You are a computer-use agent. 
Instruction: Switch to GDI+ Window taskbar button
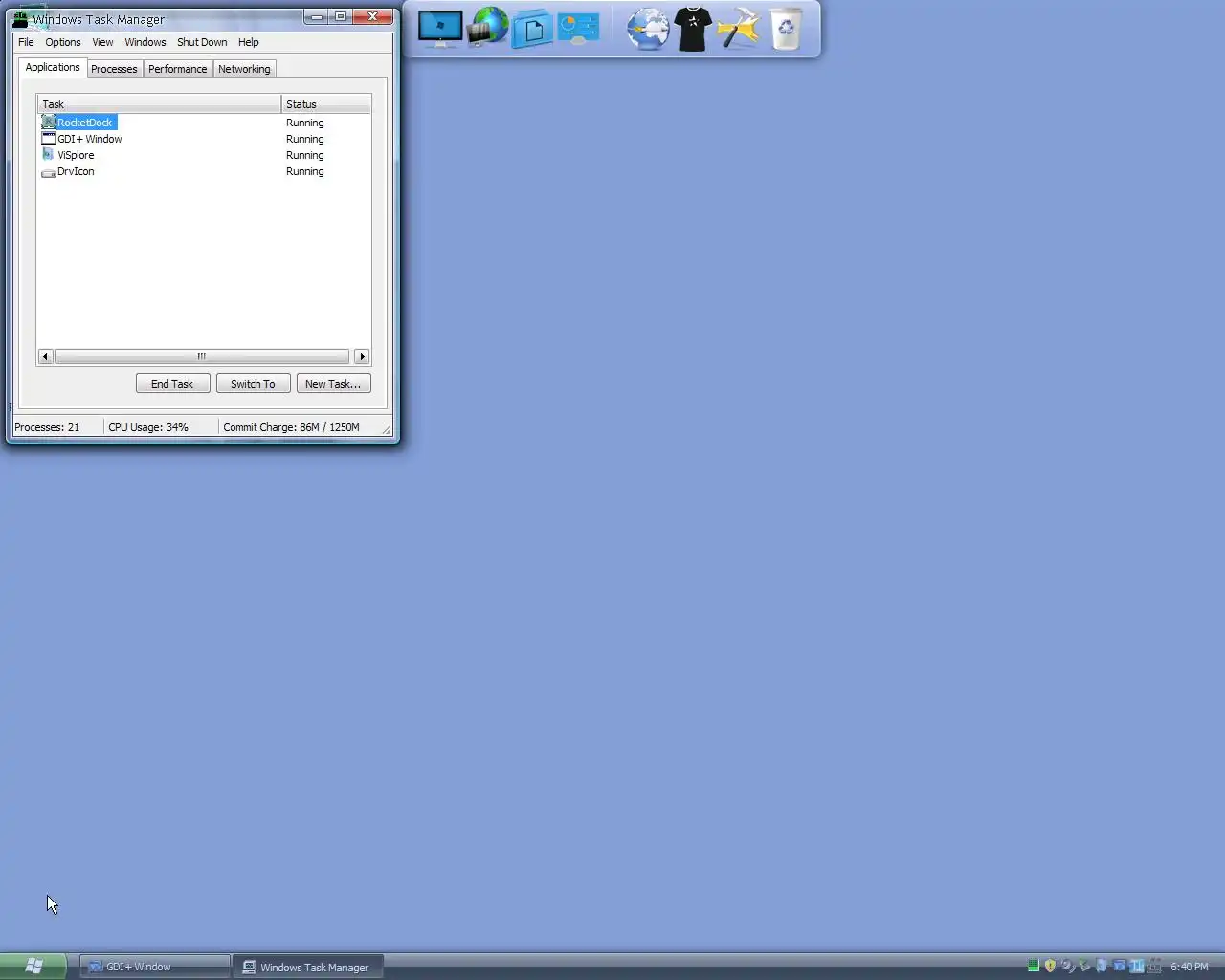coord(155,967)
